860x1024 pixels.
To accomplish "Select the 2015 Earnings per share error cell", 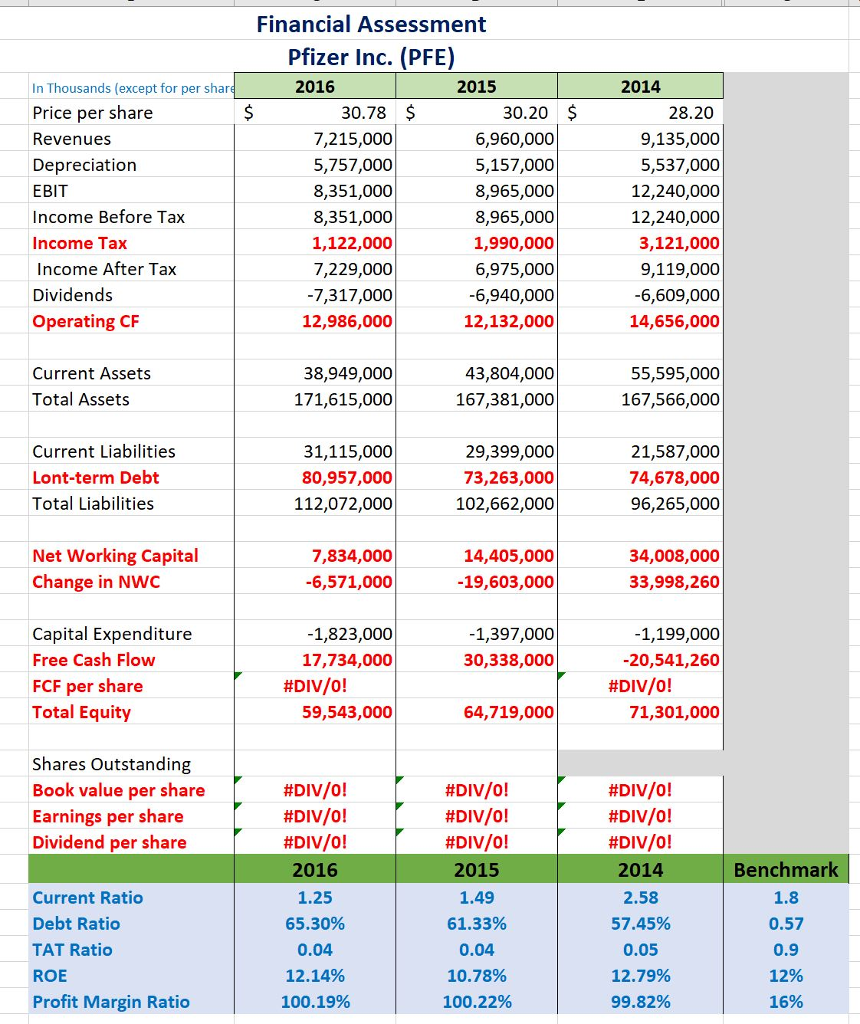I will (477, 816).
